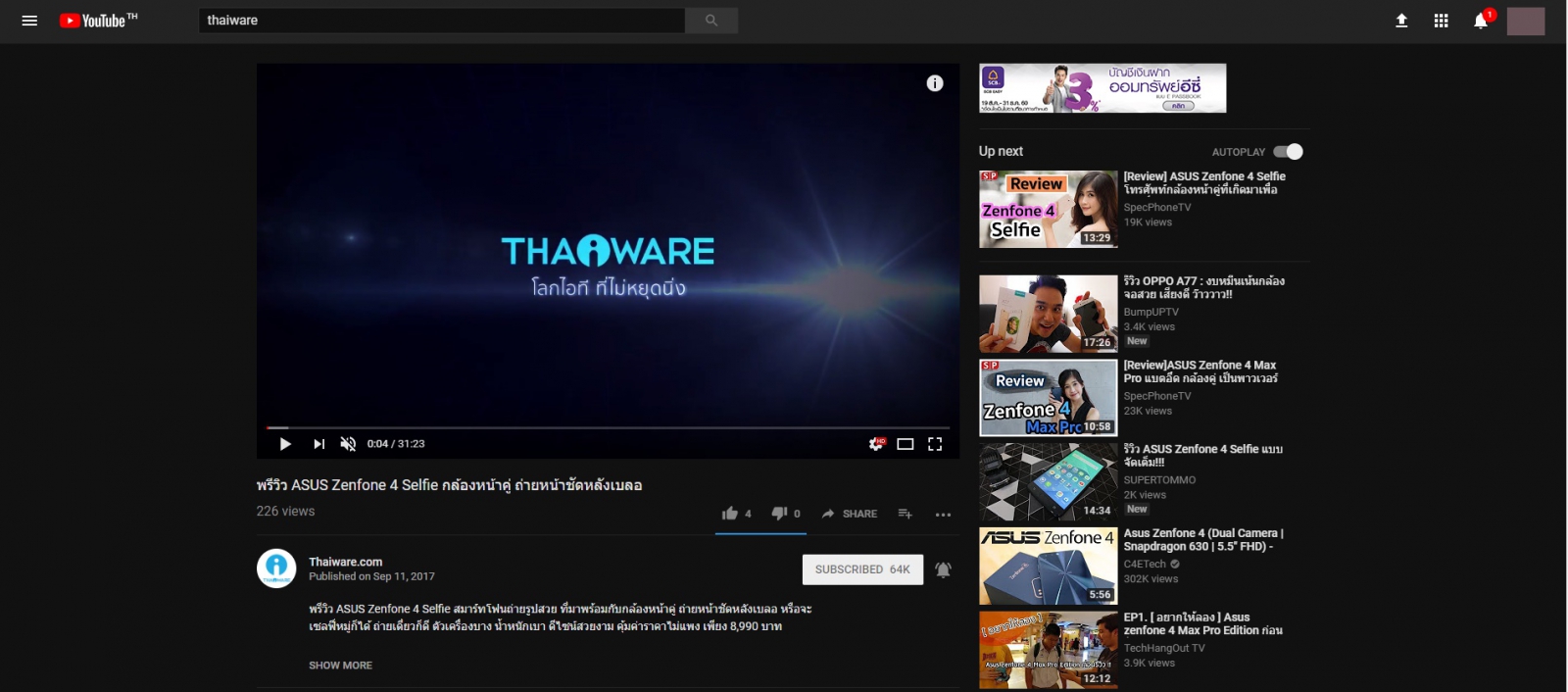Toggle the Autoplay switch
Image resolution: width=1568 pixels, height=692 pixels.
click(1288, 152)
